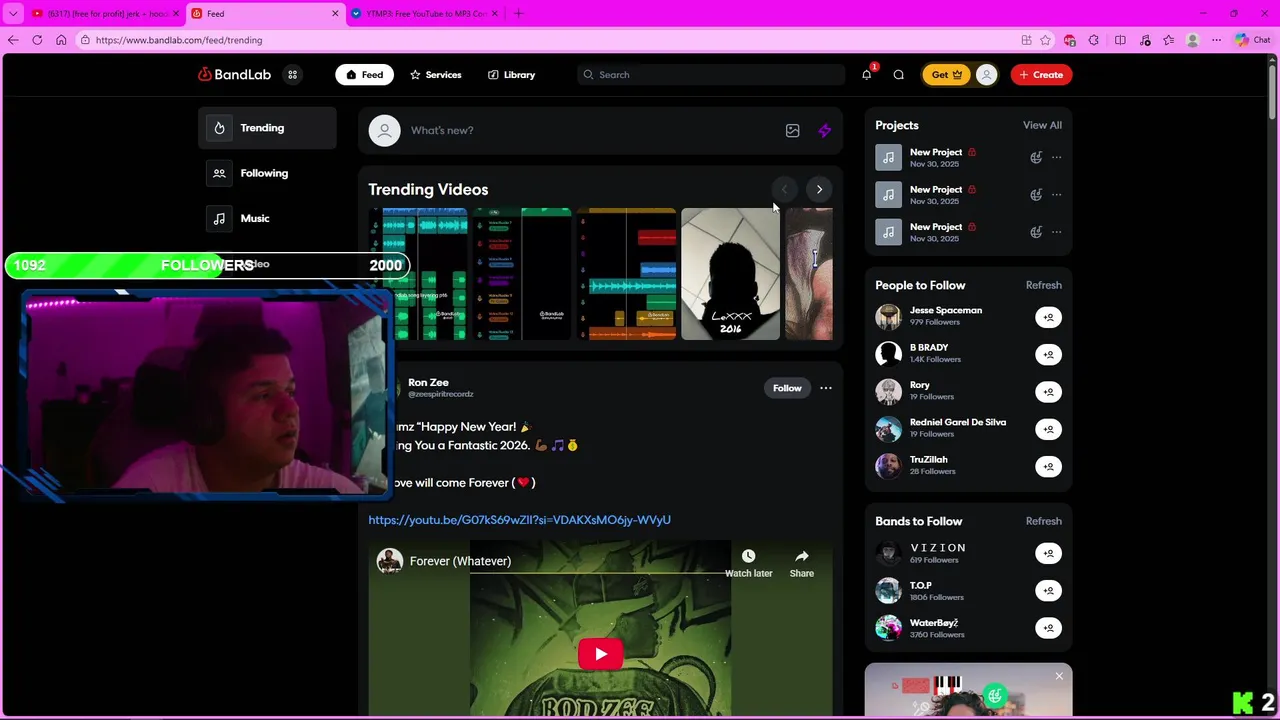Switch to the Feed tab
The height and width of the screenshot is (720, 1280).
[x=364, y=75]
